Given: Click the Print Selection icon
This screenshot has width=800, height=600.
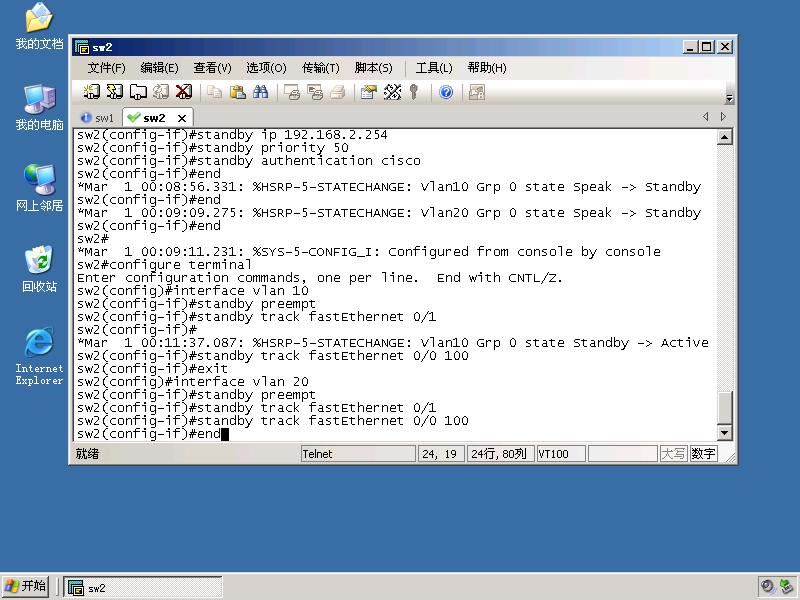Looking at the screenshot, I should click(315, 92).
